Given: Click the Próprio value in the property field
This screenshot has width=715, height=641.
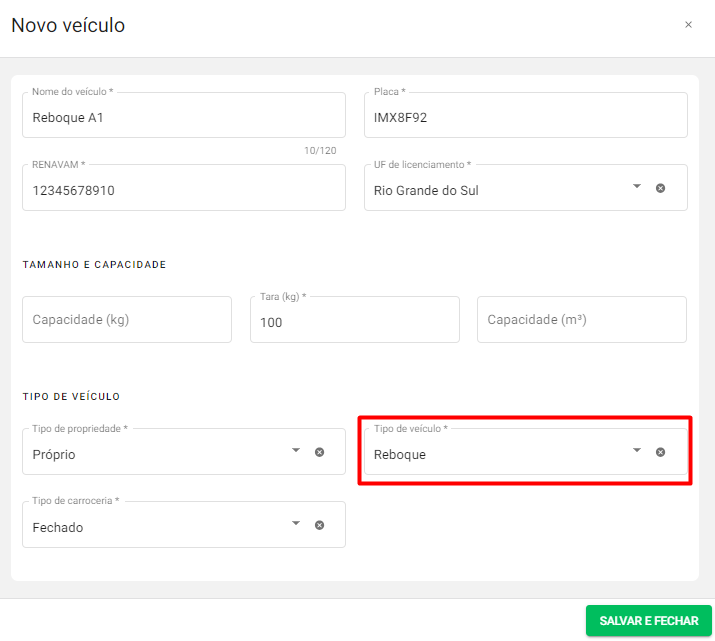Looking at the screenshot, I should coord(54,454).
